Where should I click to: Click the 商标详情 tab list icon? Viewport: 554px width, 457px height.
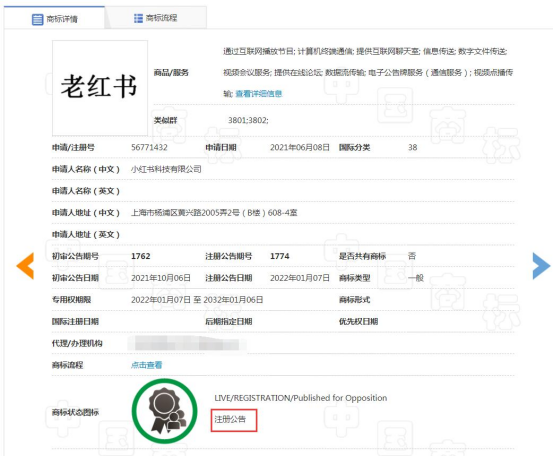pyautogui.click(x=37, y=19)
